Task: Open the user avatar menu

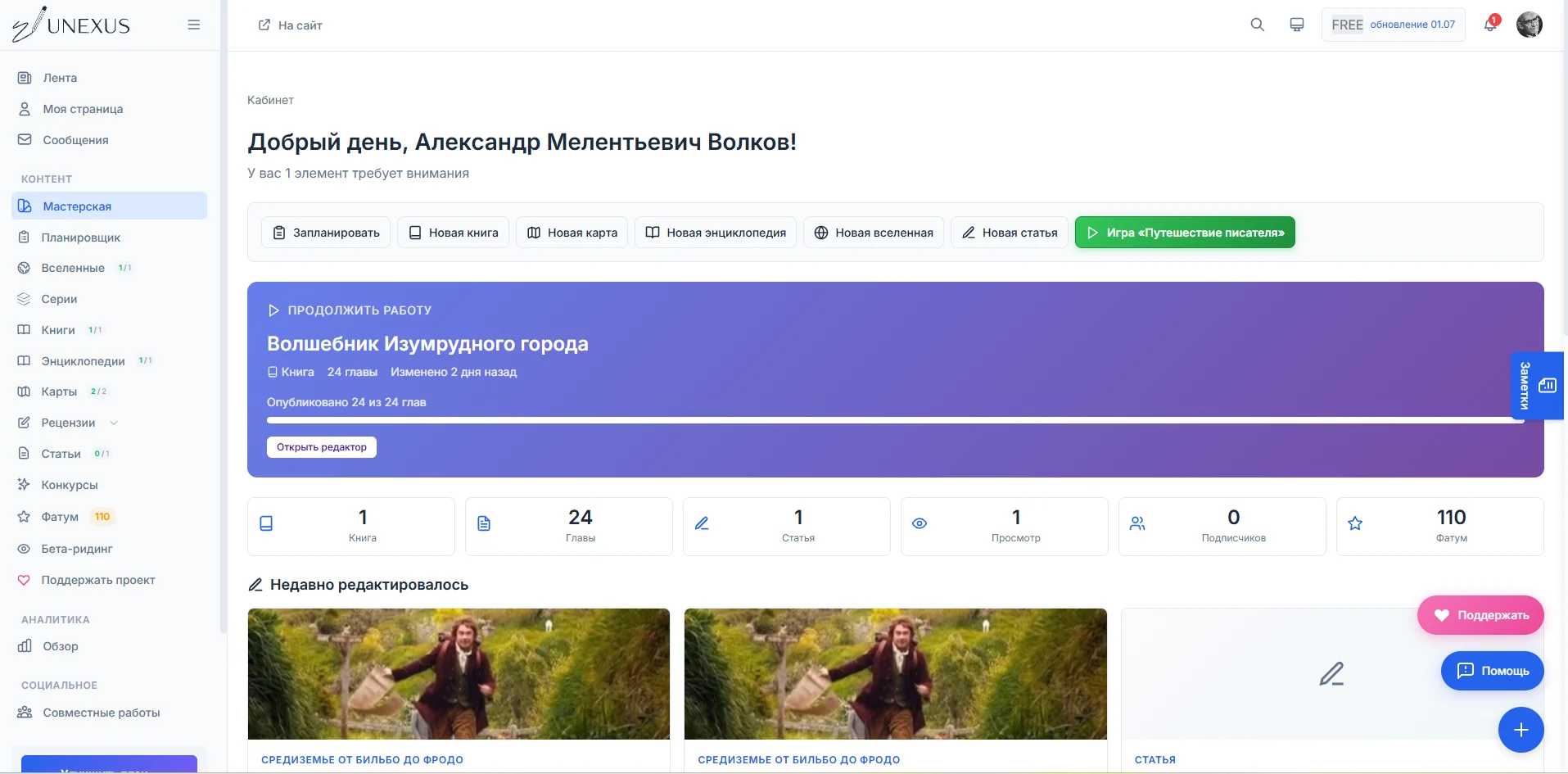Action: click(1530, 25)
